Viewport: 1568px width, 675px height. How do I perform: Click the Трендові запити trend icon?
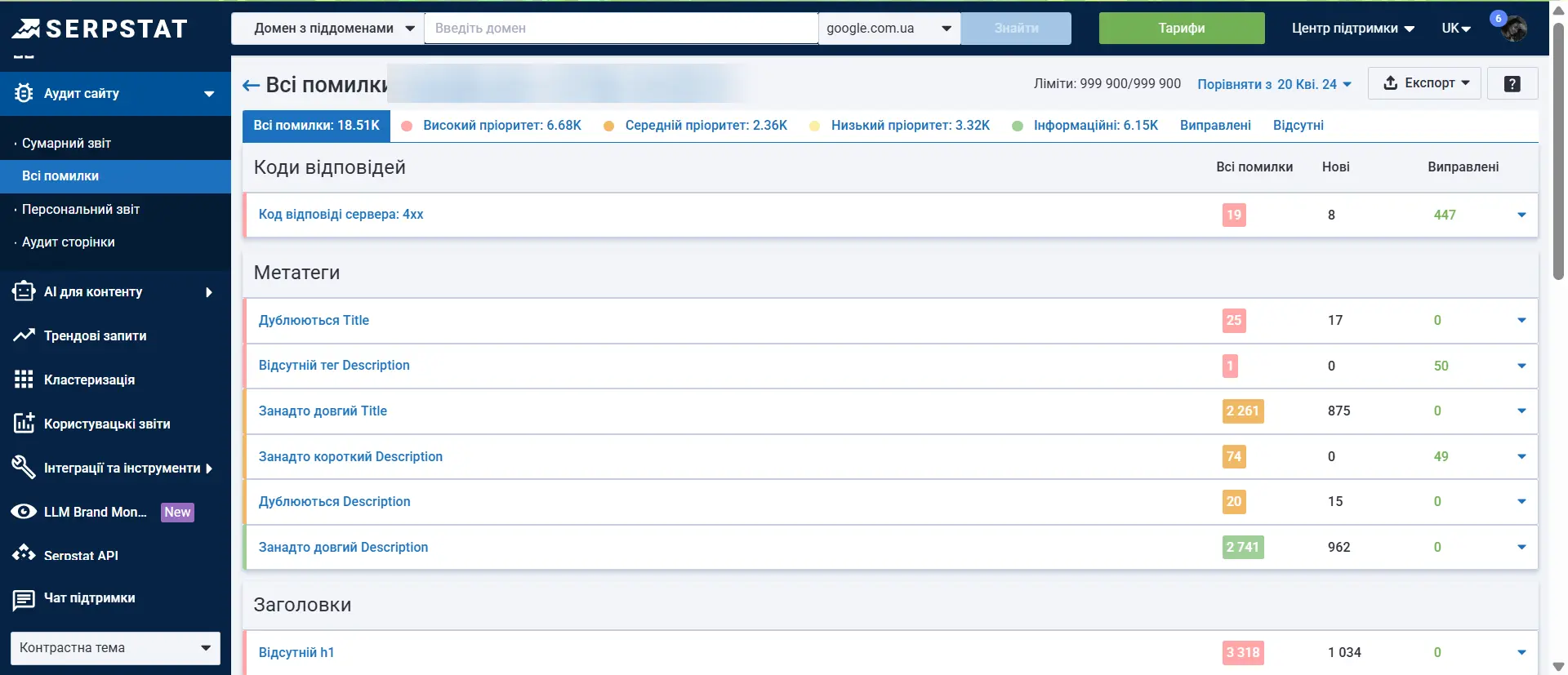click(24, 335)
